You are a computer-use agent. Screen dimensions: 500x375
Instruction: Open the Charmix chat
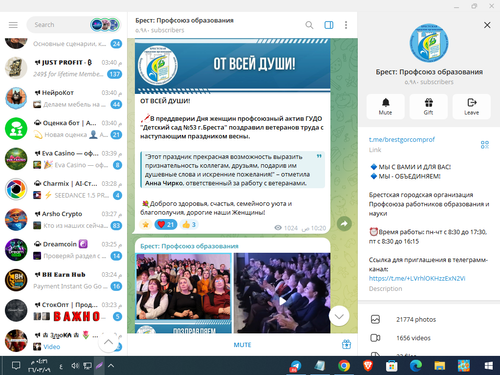pyautogui.click(x=63, y=189)
